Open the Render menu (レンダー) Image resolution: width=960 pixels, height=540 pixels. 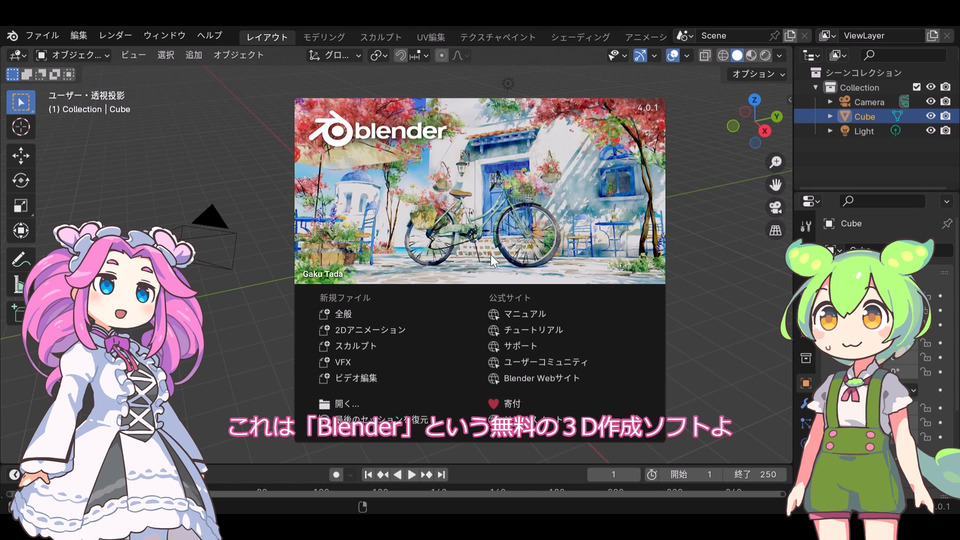click(116, 36)
